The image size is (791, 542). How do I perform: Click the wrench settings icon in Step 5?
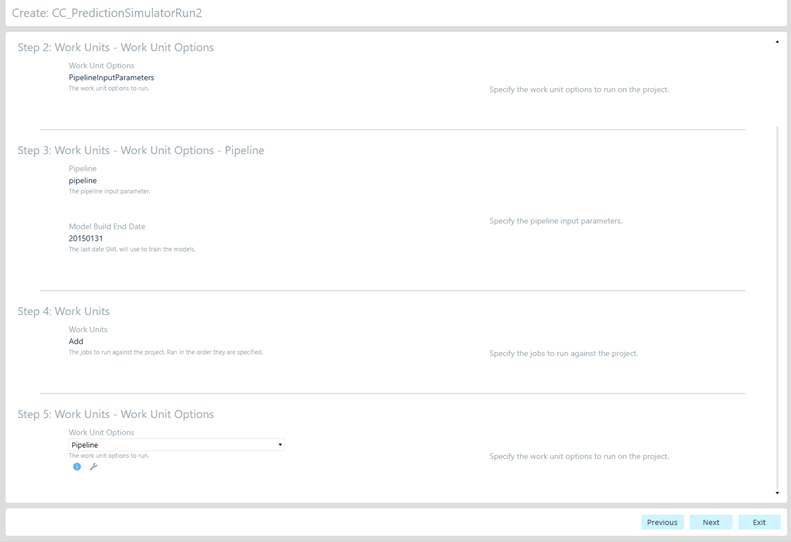pyautogui.click(x=94, y=467)
